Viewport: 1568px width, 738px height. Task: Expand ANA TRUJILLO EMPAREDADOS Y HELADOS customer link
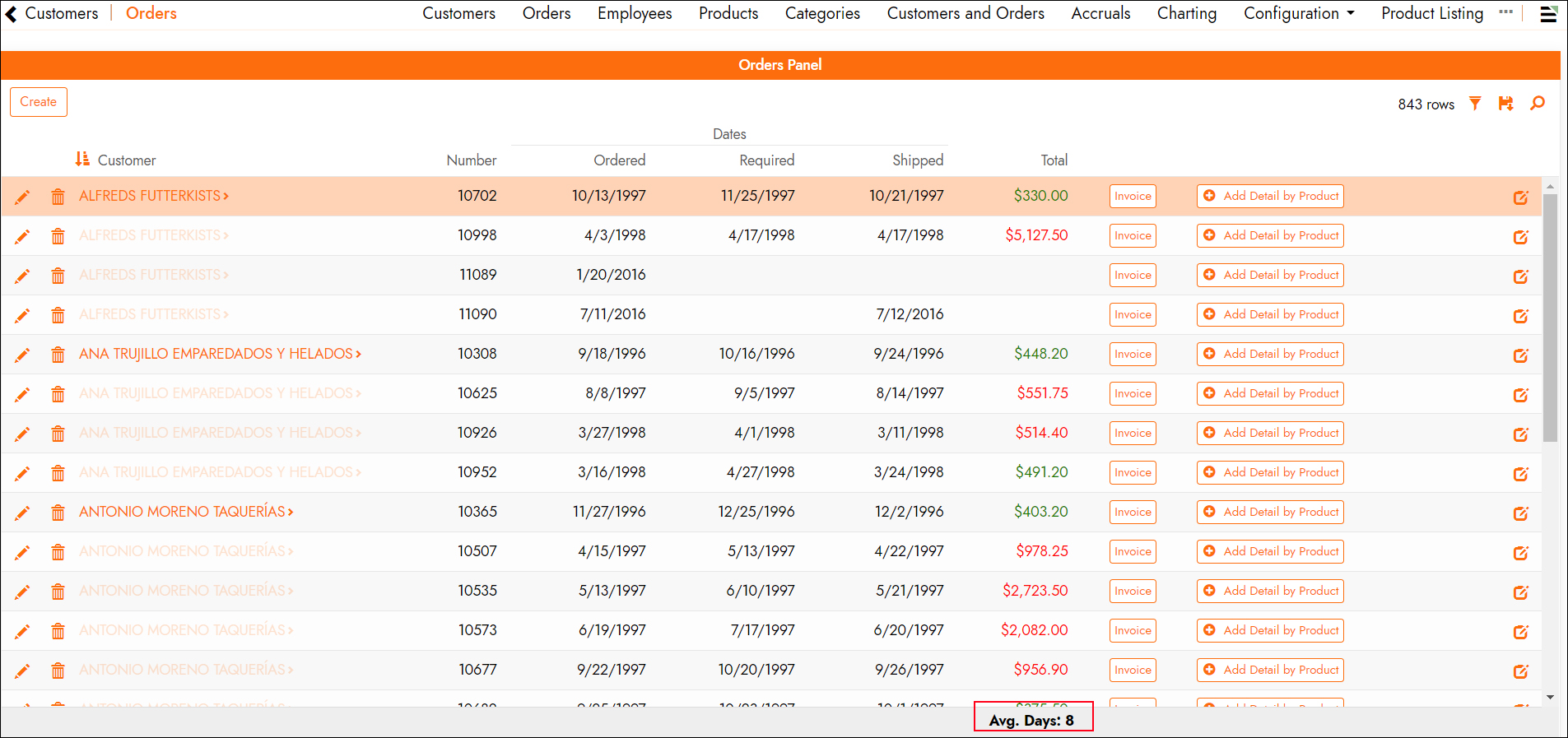click(220, 354)
